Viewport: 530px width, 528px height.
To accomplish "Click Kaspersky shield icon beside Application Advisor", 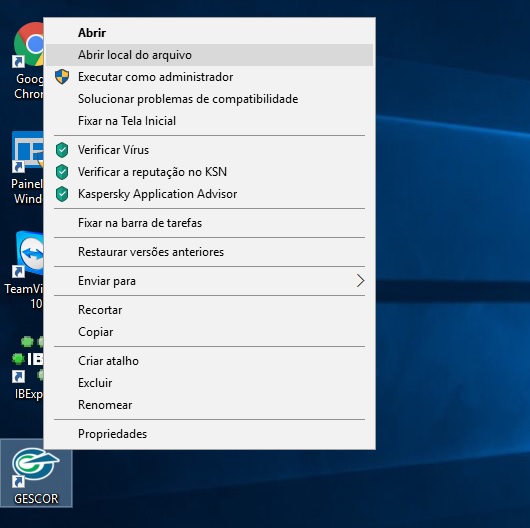I will point(62,194).
